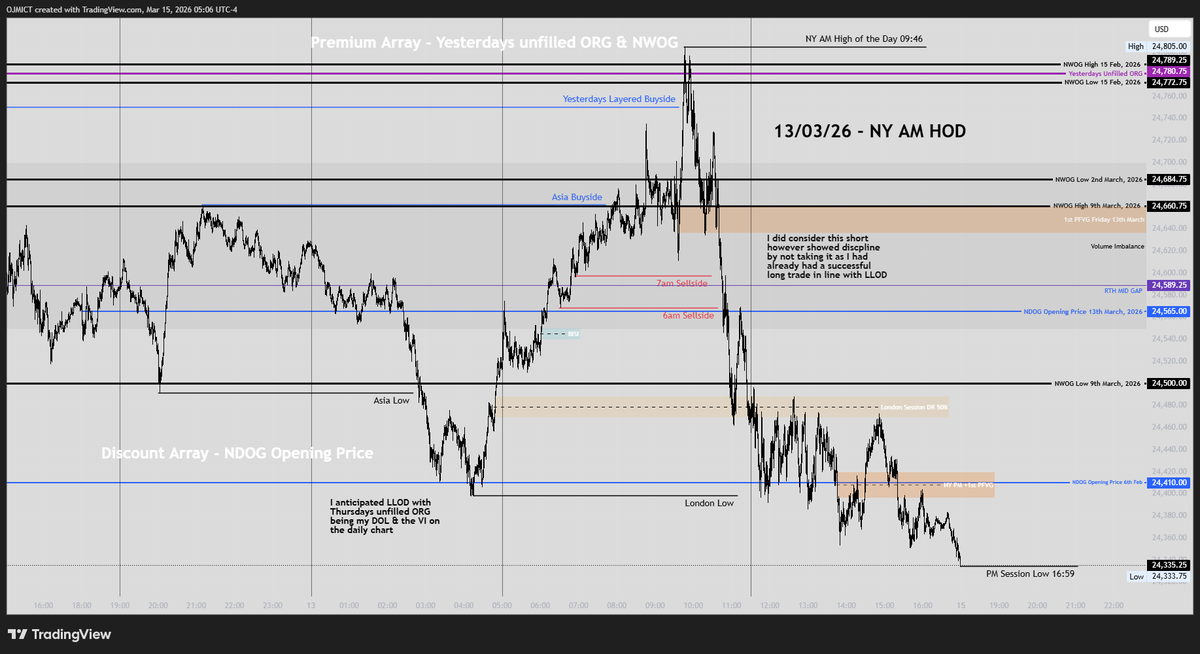This screenshot has height=654, width=1200.
Task: Click the 18:00 time axis label
Action: click(x=82, y=606)
